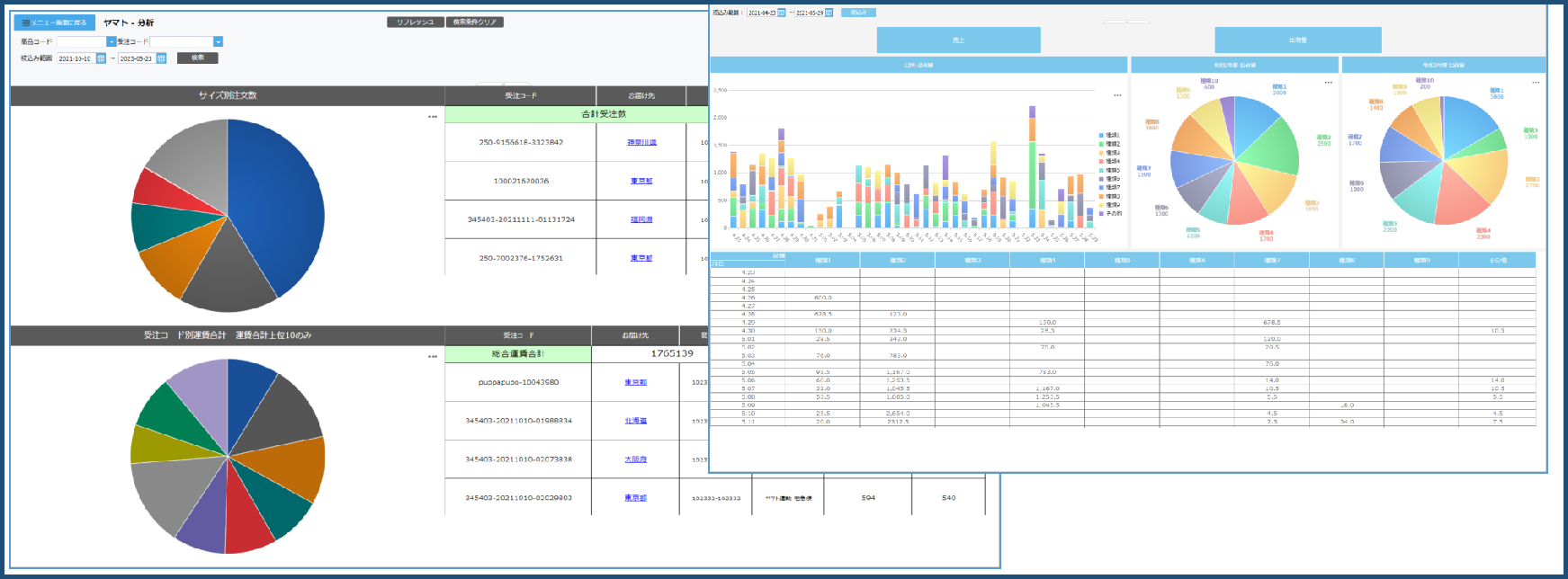Screen dimensions: 1568x579
Task: Select order code 345403-20211010-02073838 cell
Action: pos(518,460)
